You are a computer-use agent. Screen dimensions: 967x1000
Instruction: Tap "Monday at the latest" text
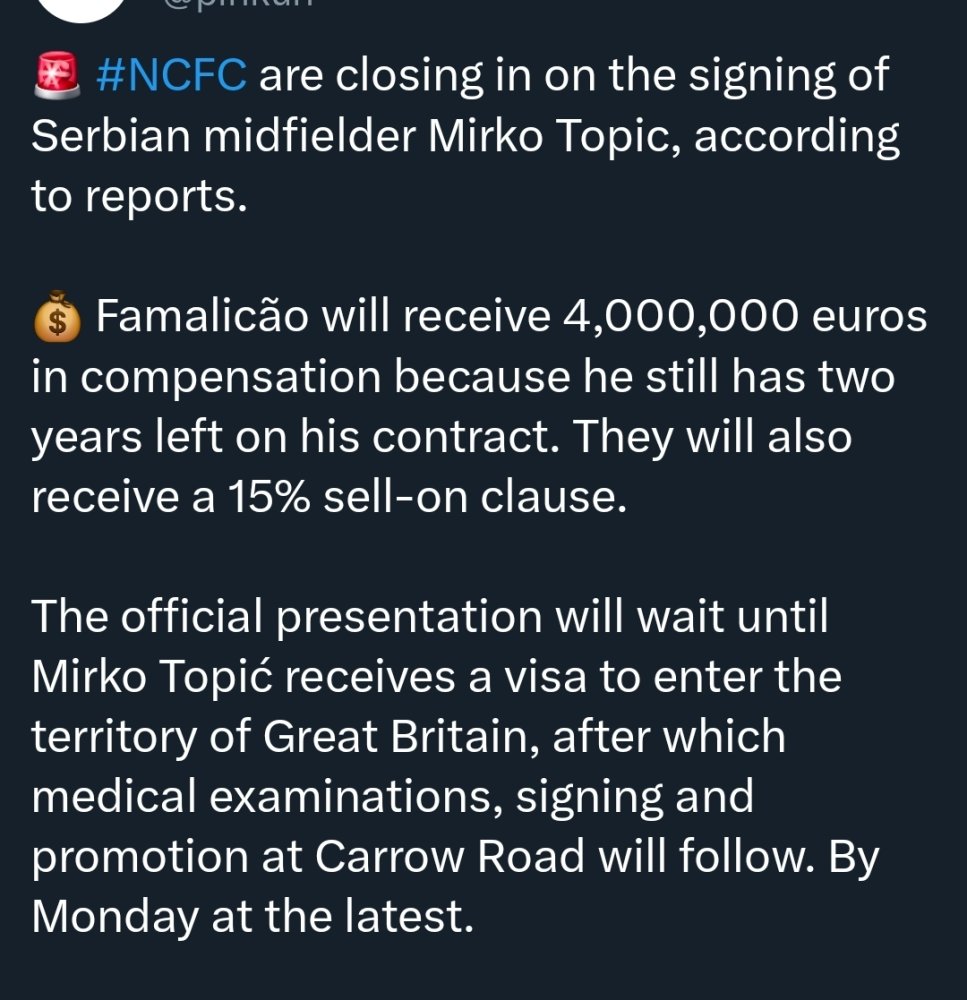click(x=250, y=917)
